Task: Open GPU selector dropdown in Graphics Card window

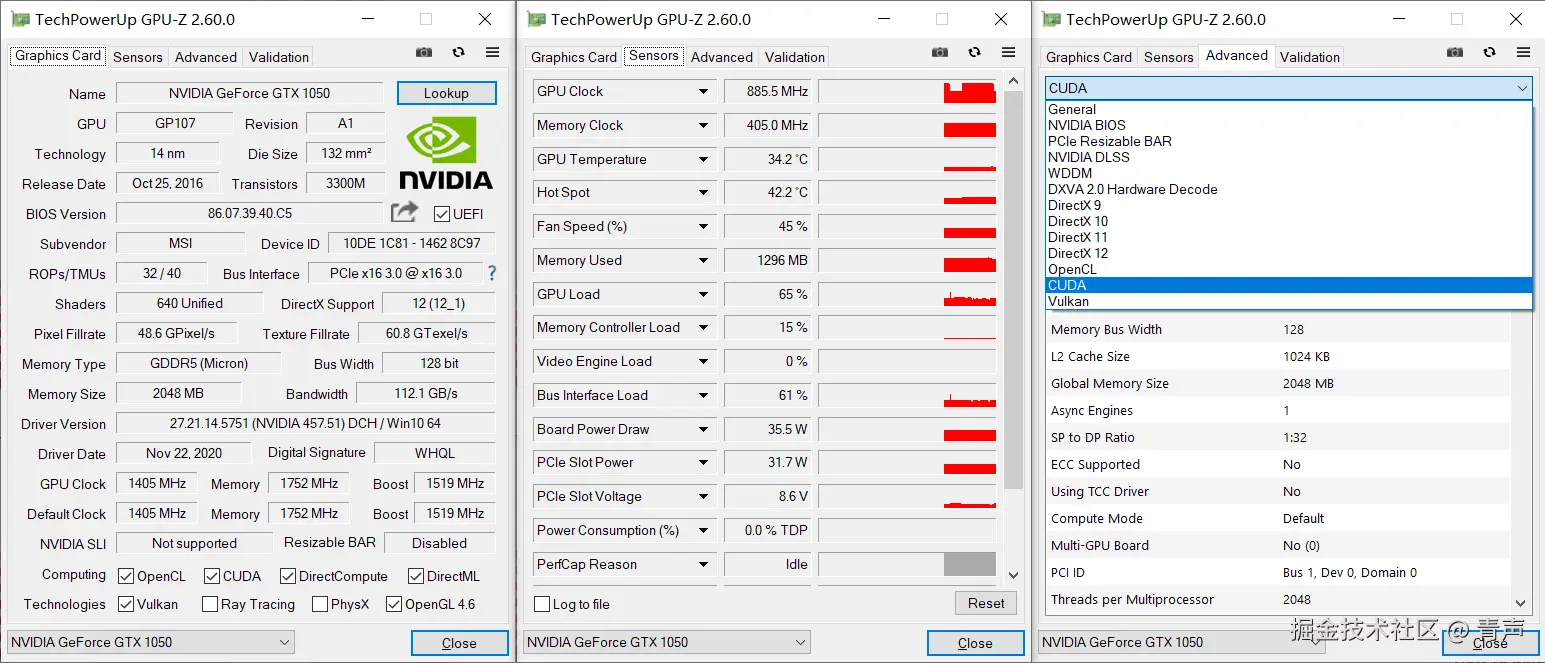Action: [x=151, y=642]
